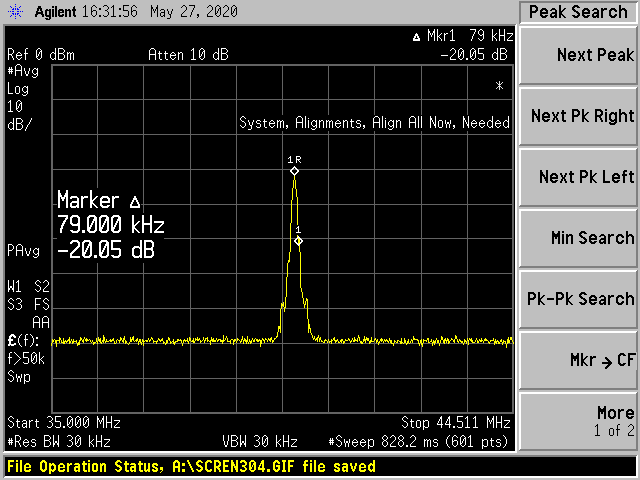Select the delta marker 1 diamond
Screen dimensions: 640x480
tap(298, 241)
